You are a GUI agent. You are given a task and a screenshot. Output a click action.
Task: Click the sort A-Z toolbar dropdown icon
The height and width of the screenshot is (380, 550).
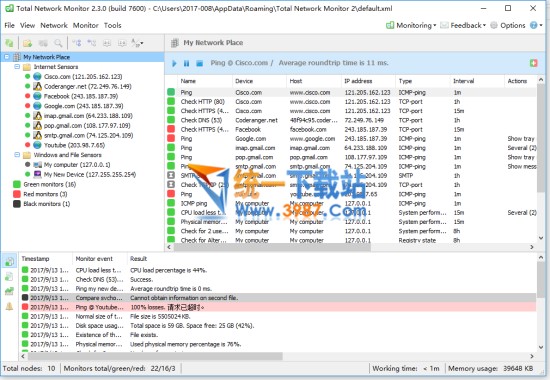(x=137, y=43)
